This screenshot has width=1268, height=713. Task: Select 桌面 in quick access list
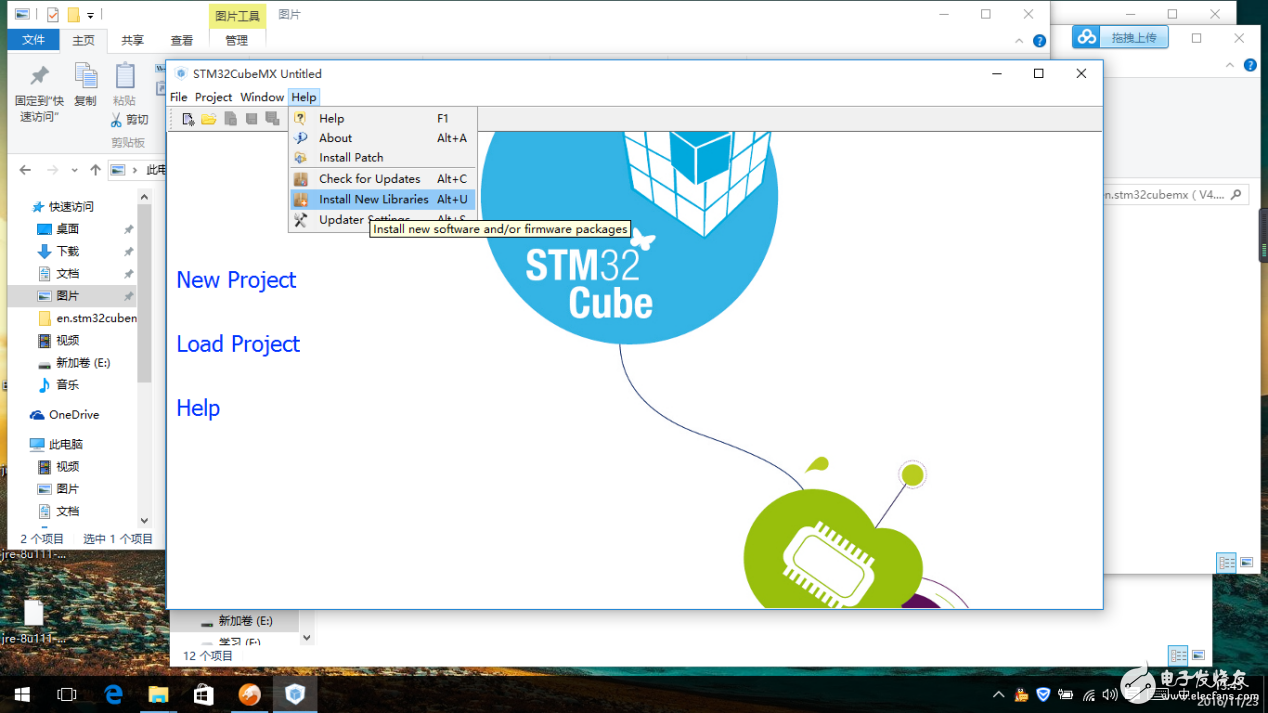pyautogui.click(x=67, y=229)
